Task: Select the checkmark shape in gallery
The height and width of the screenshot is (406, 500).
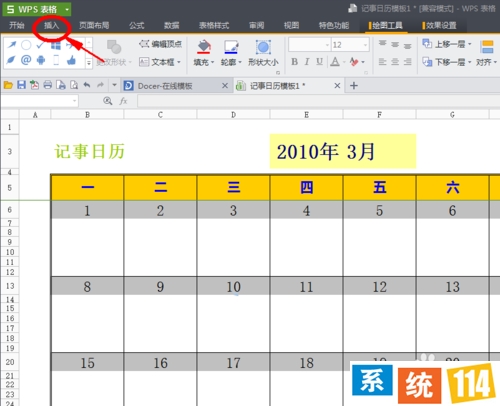Action: point(41,45)
